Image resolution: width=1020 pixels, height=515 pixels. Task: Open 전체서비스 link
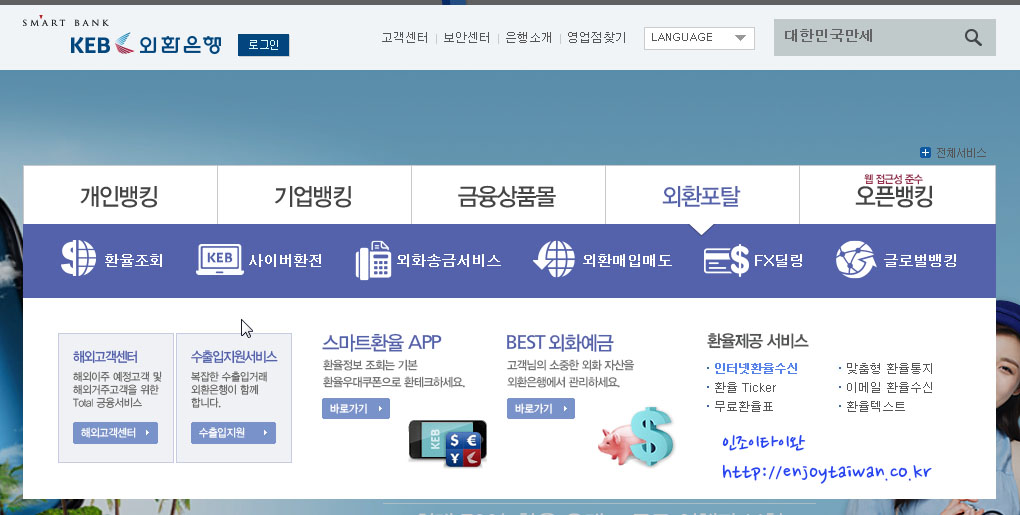coord(961,153)
